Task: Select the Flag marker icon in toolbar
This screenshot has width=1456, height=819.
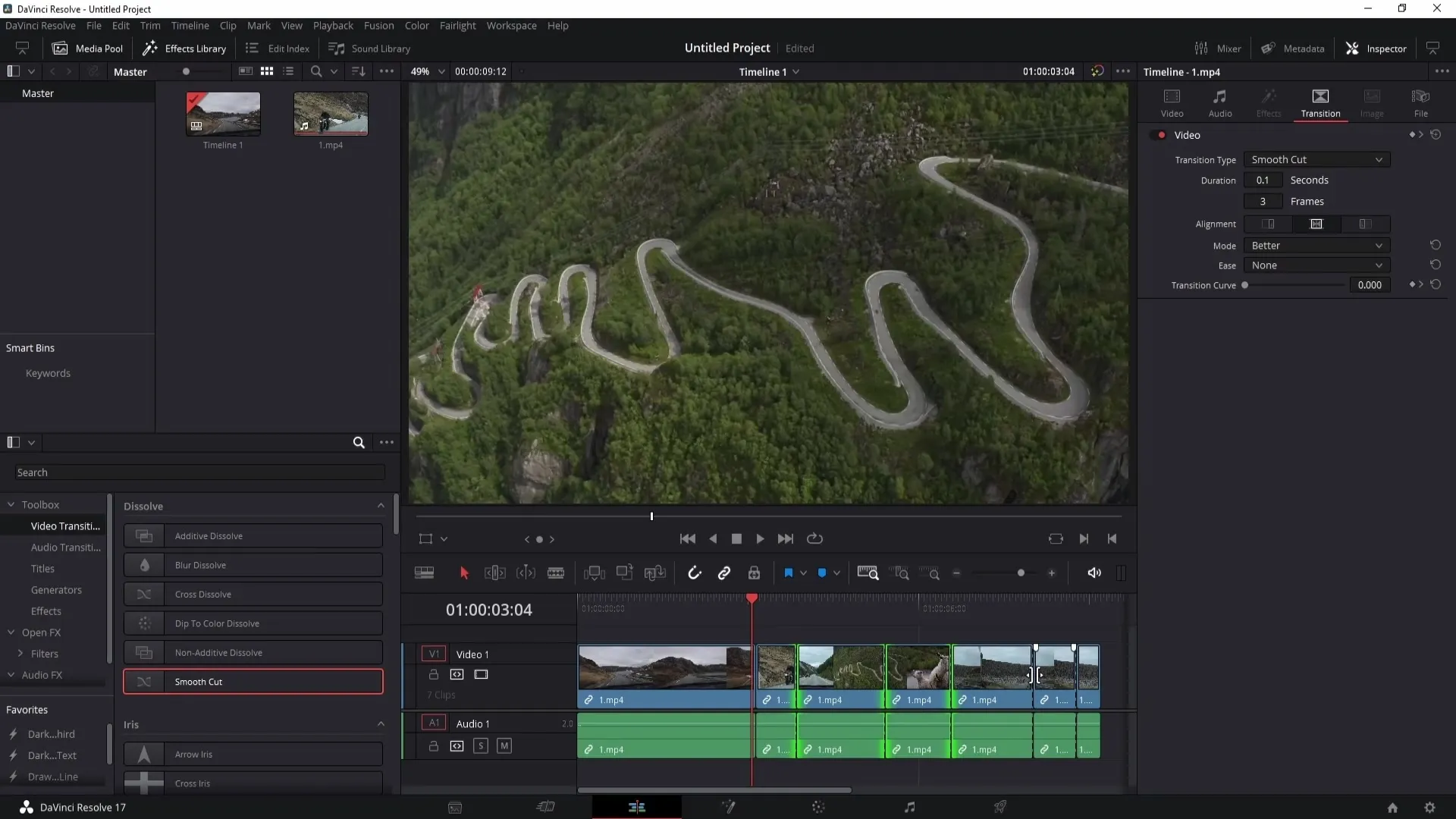Action: 789,573
